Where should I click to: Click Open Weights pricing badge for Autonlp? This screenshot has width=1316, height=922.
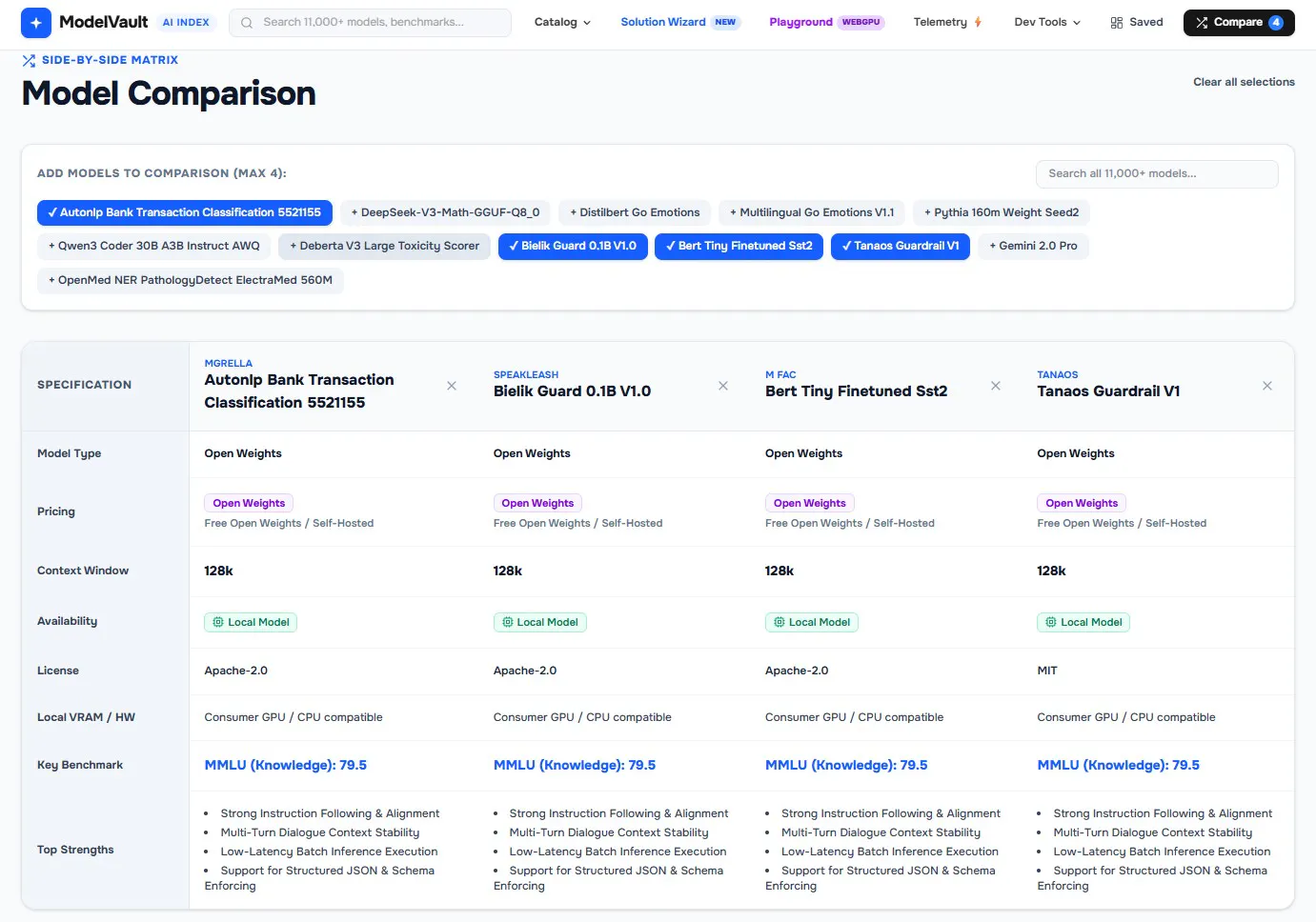tap(249, 503)
